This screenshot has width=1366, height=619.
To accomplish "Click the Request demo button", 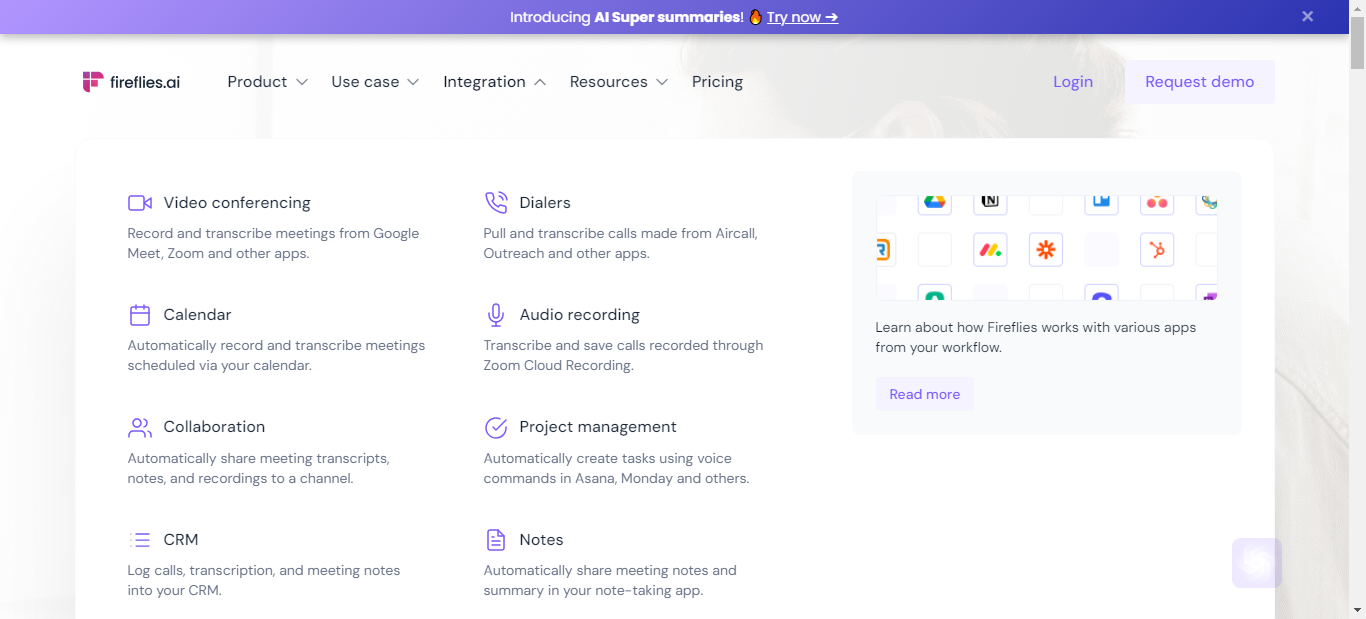I will click(x=1200, y=82).
